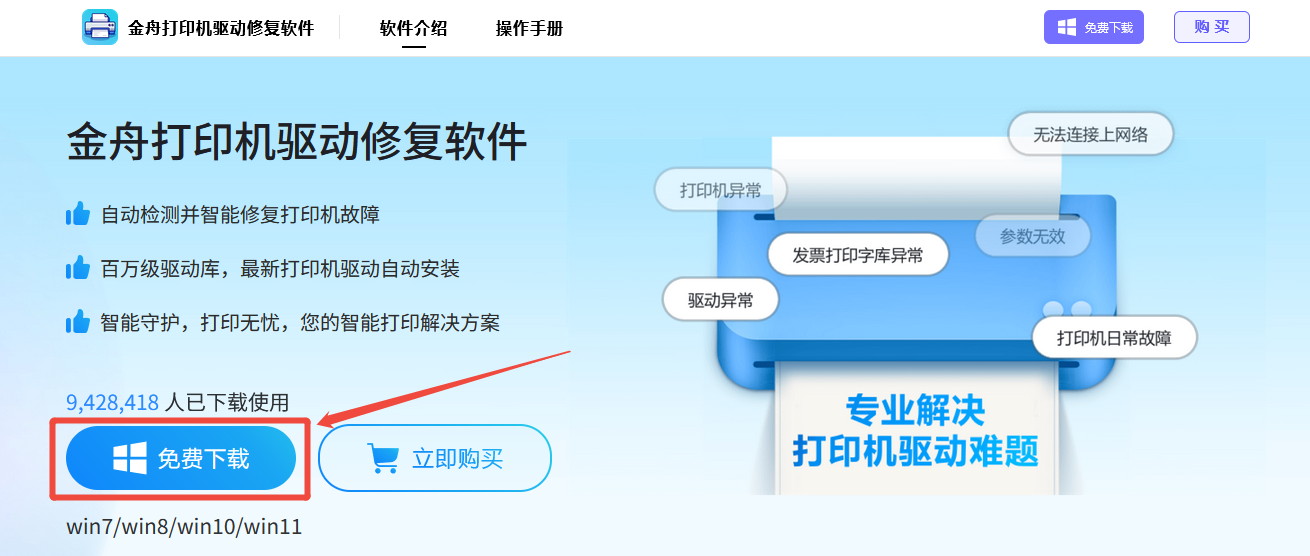
Task: Select the 发票打印字库异常 bubble
Action: coord(858,254)
